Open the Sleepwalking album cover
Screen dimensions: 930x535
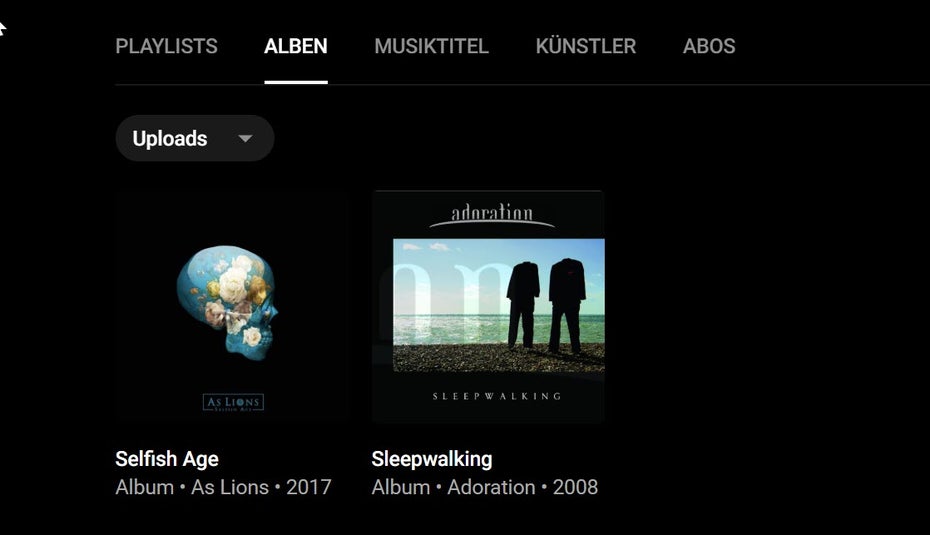point(488,305)
